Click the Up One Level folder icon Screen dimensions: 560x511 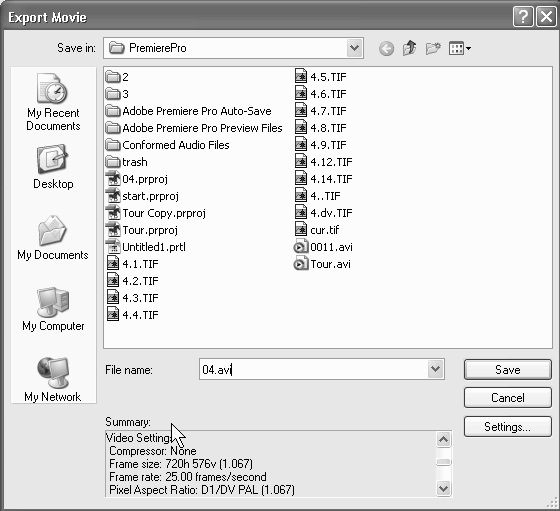click(409, 48)
